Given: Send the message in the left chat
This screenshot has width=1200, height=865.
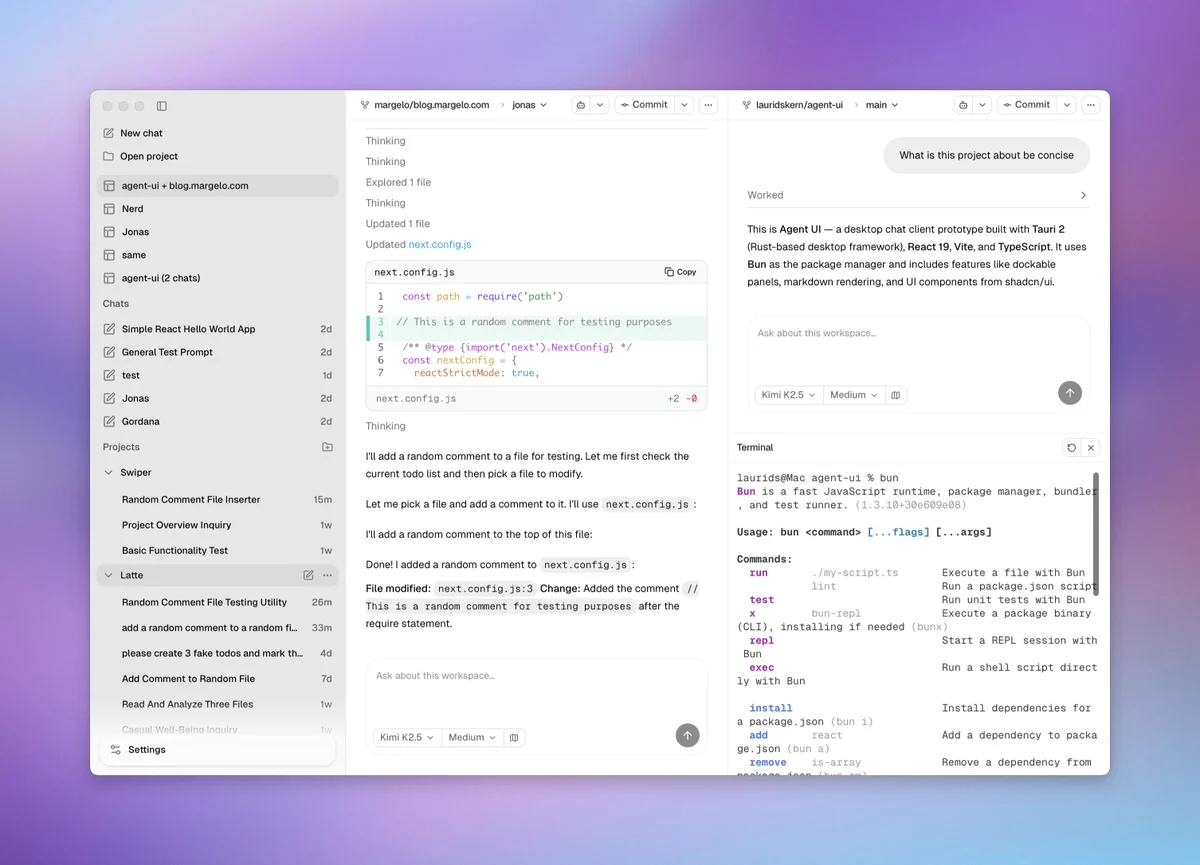Looking at the screenshot, I should (687, 736).
